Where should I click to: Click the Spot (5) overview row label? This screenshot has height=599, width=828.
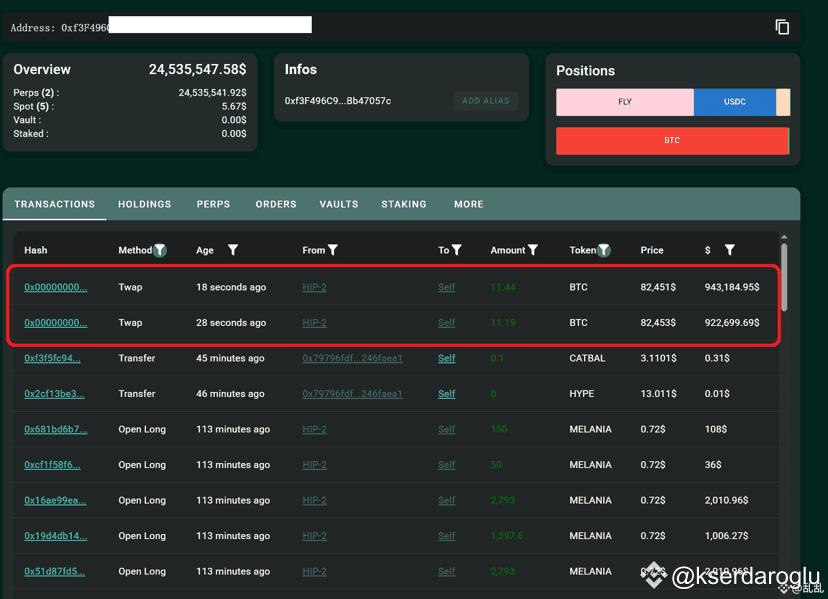coord(33,106)
